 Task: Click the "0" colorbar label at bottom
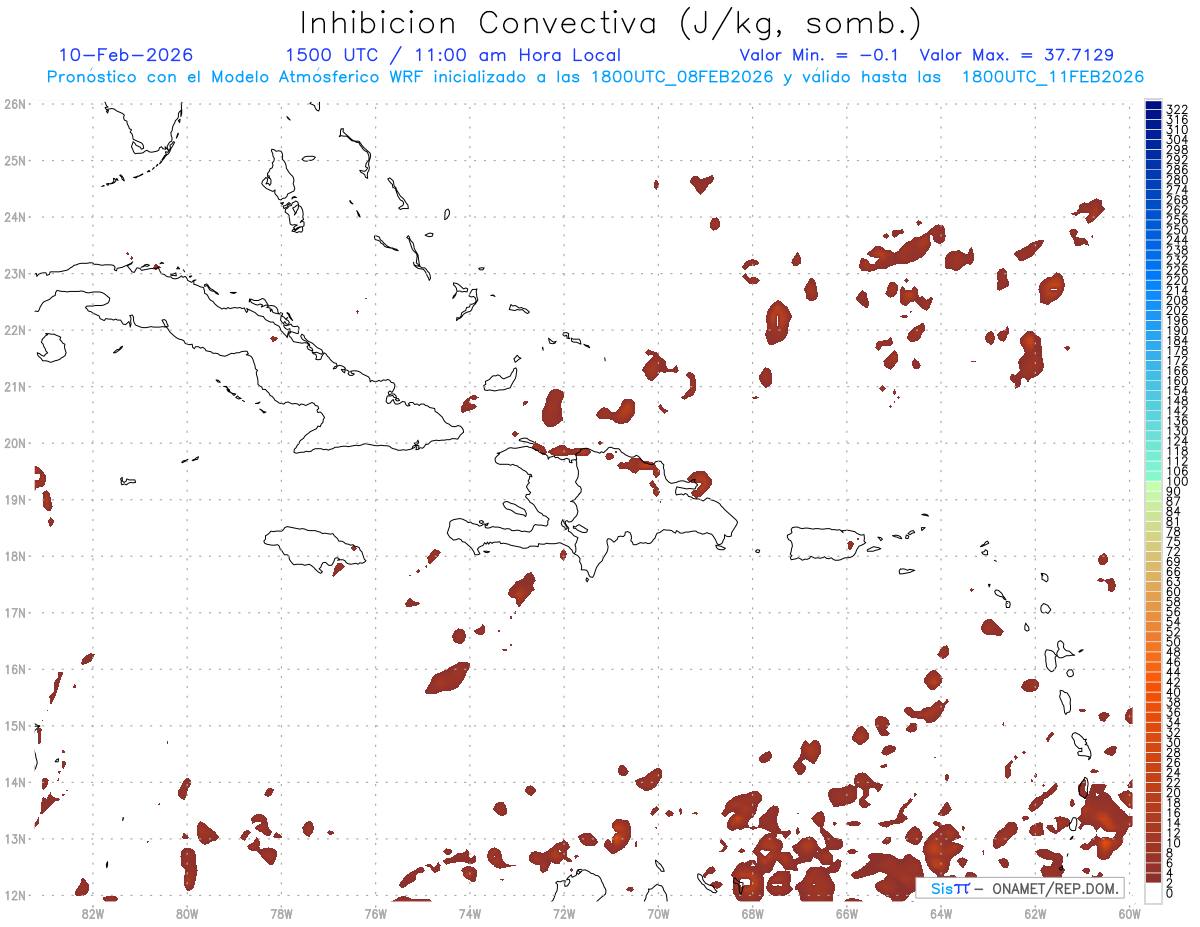(1170, 893)
